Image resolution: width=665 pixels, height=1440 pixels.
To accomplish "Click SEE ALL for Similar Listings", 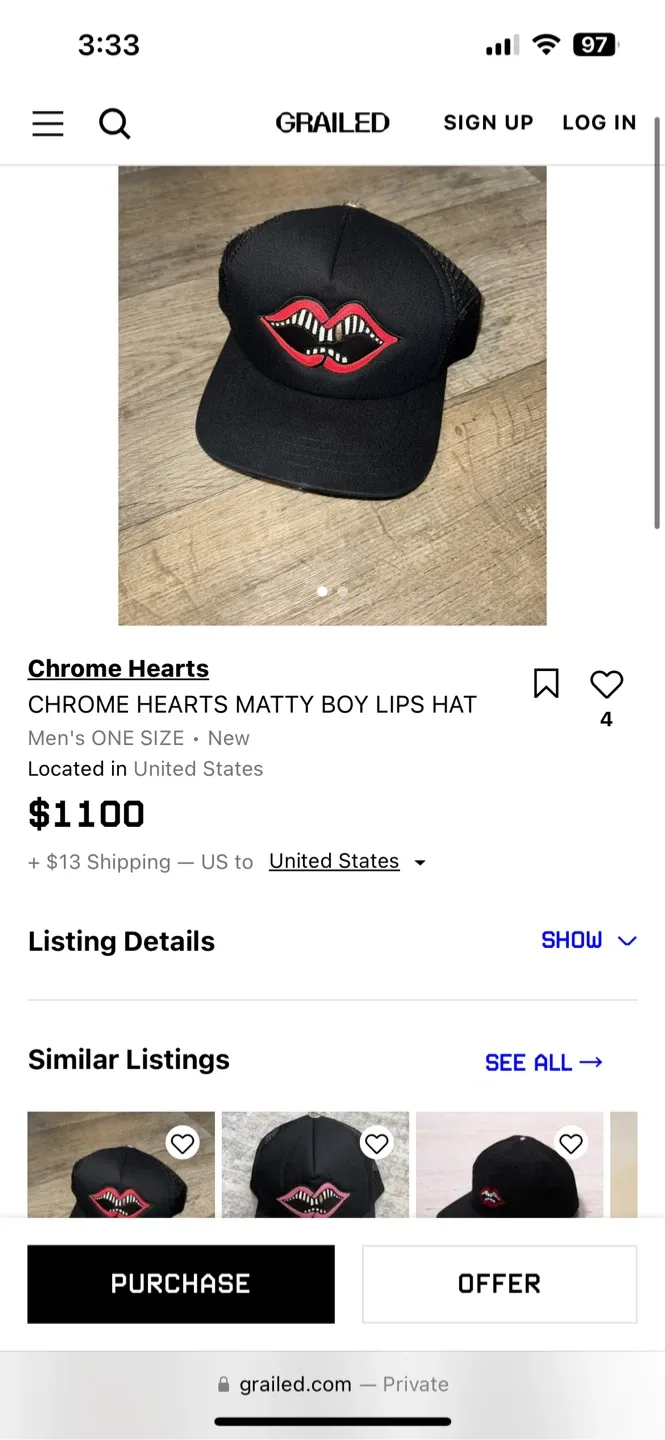I will (x=544, y=1062).
